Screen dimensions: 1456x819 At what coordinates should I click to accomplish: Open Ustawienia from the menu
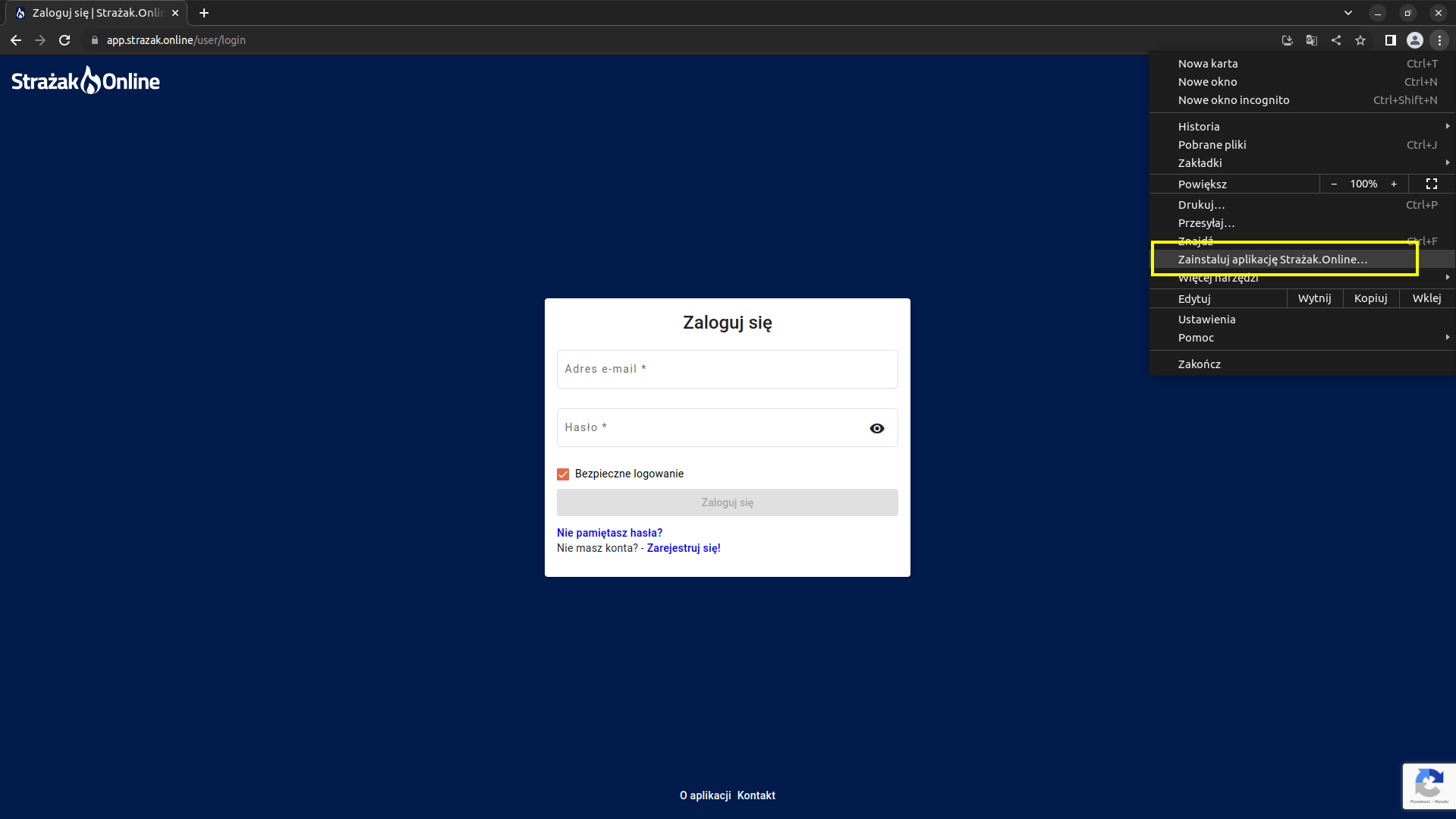pyautogui.click(x=1302, y=320)
